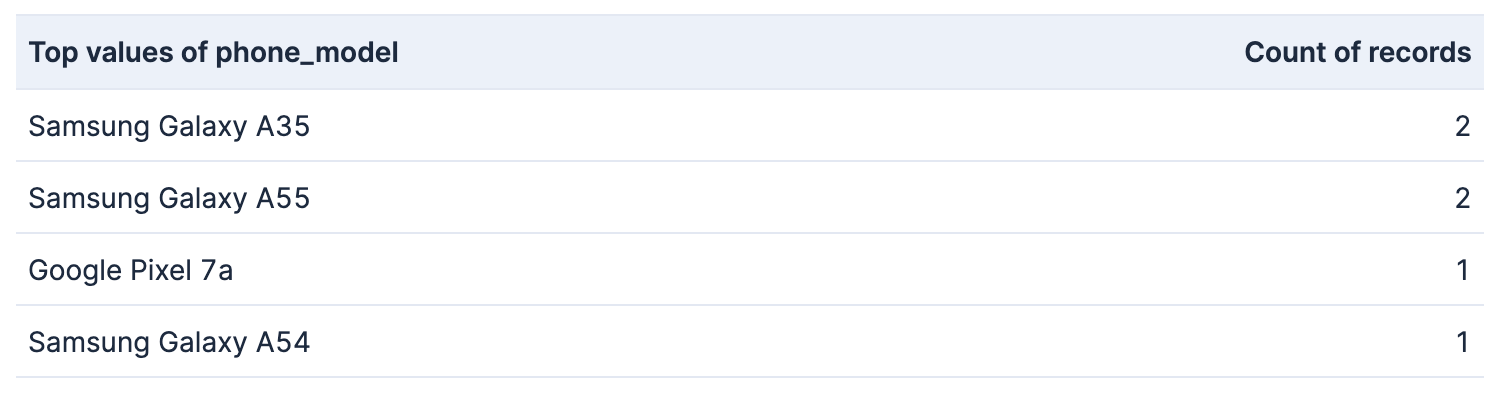
Task: Click count value for Google Pixel 7a
Action: point(1463,271)
